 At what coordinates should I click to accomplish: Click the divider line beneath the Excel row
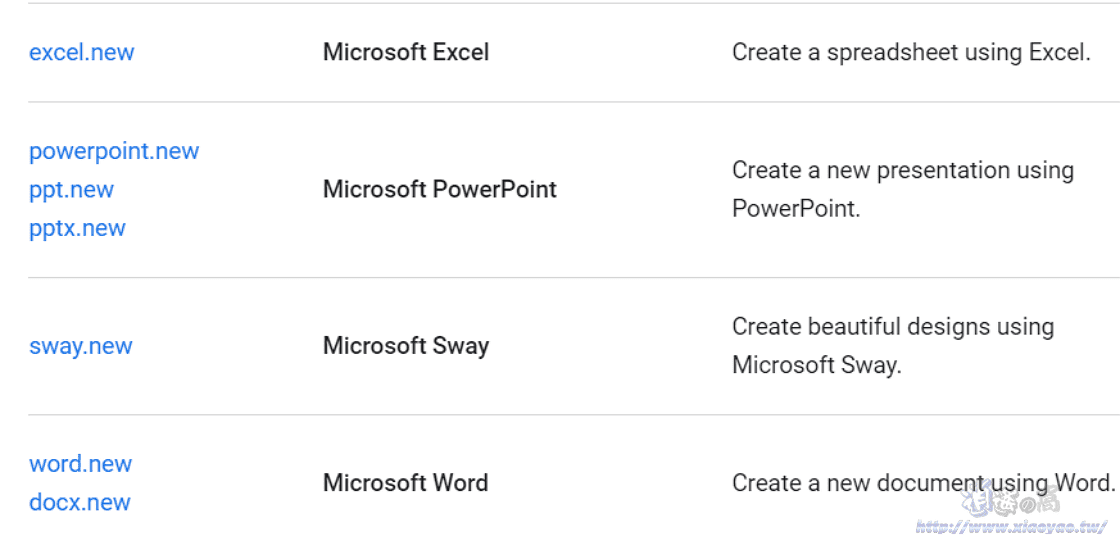[x=574, y=101]
